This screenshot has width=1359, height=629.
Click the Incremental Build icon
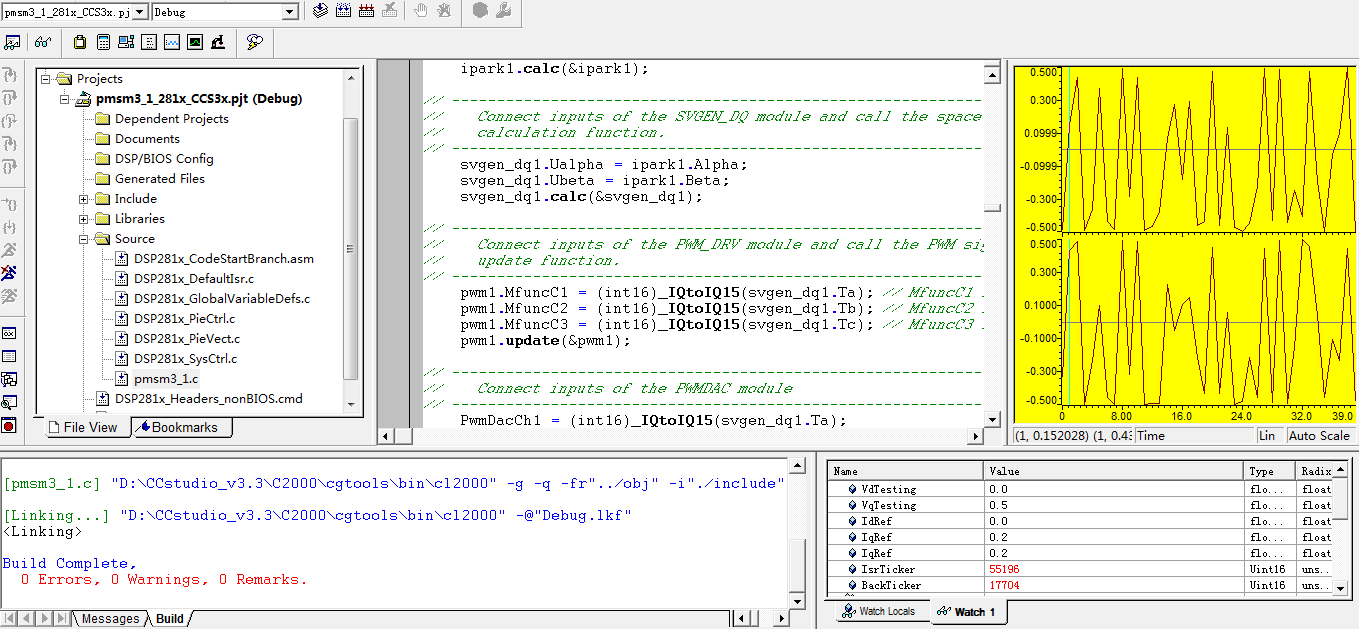pyautogui.click(x=343, y=11)
